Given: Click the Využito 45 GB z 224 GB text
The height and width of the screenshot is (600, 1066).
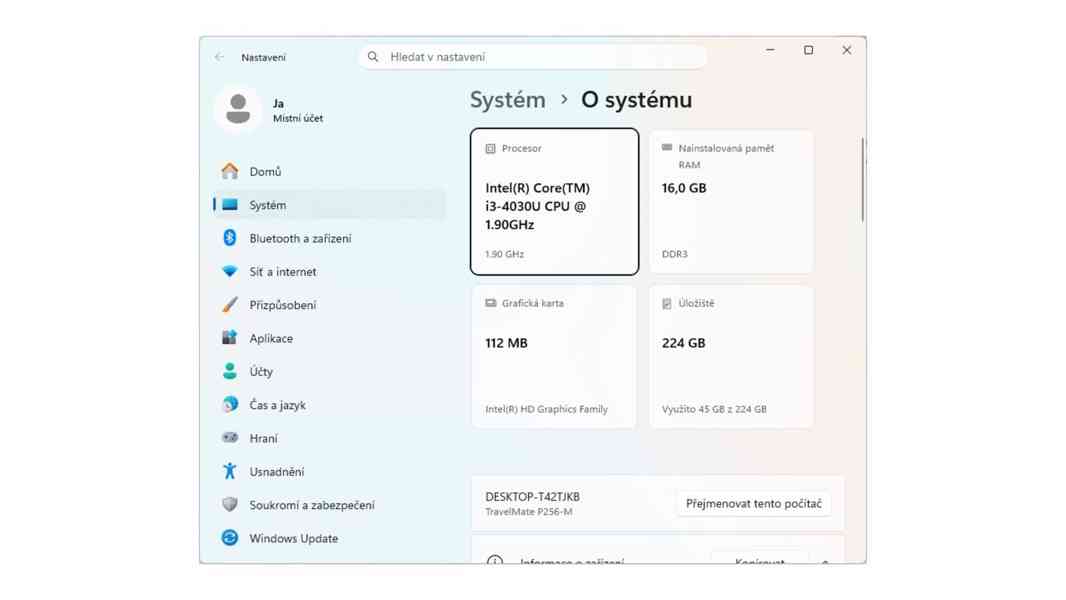Looking at the screenshot, I should pyautogui.click(x=714, y=409).
